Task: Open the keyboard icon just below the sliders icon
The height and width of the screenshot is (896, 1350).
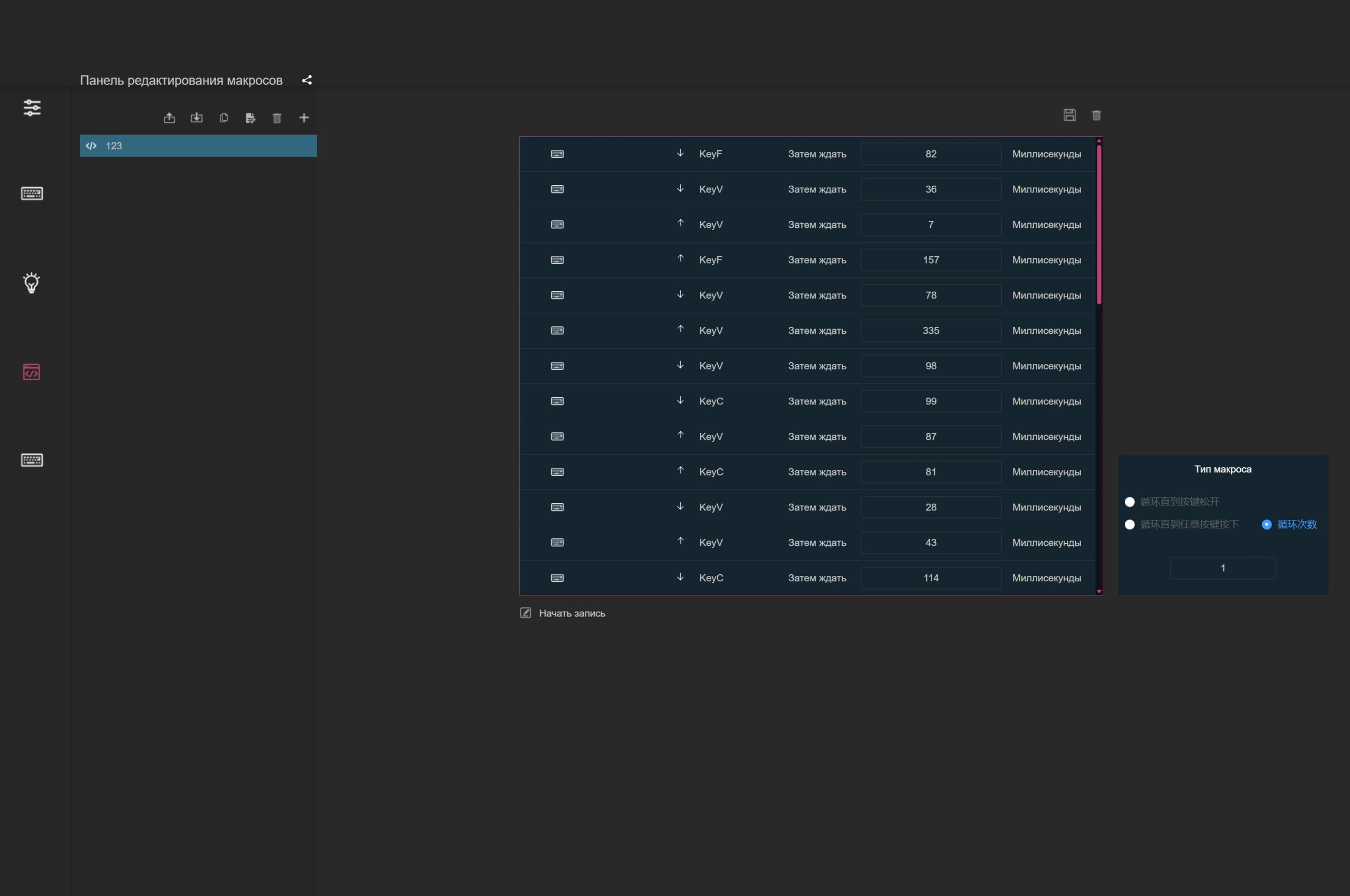Action: (32, 193)
